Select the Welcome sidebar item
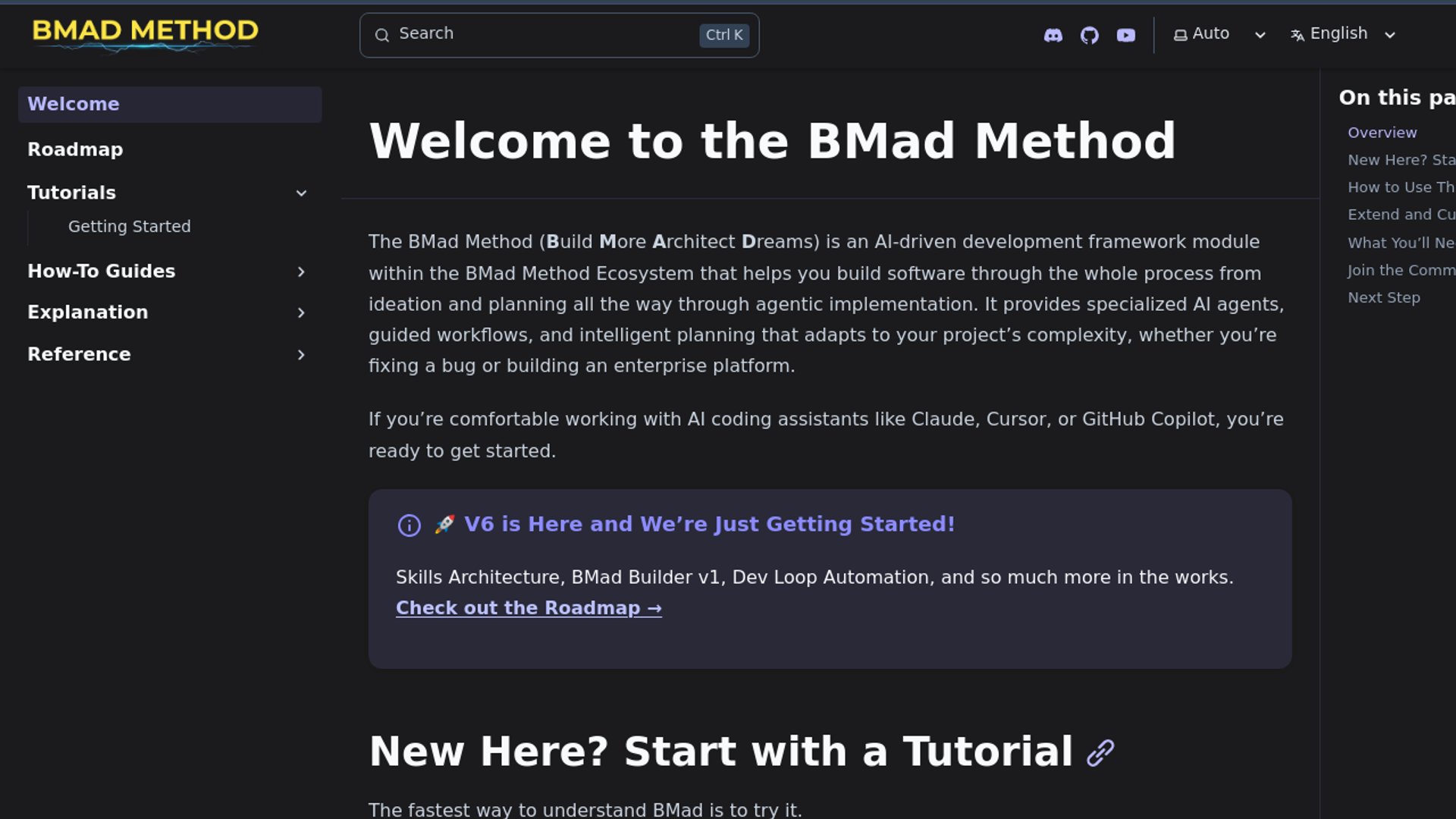 [x=74, y=104]
